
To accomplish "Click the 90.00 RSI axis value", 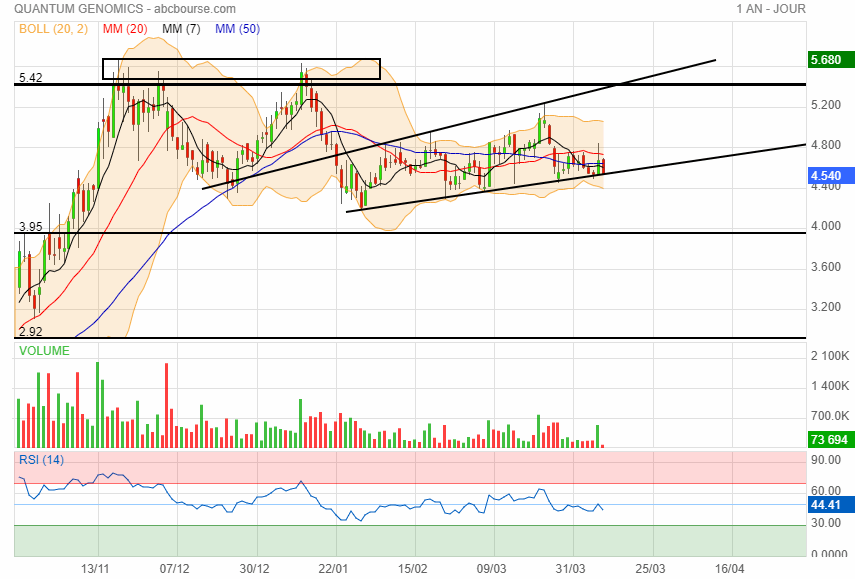I will coord(826,460).
